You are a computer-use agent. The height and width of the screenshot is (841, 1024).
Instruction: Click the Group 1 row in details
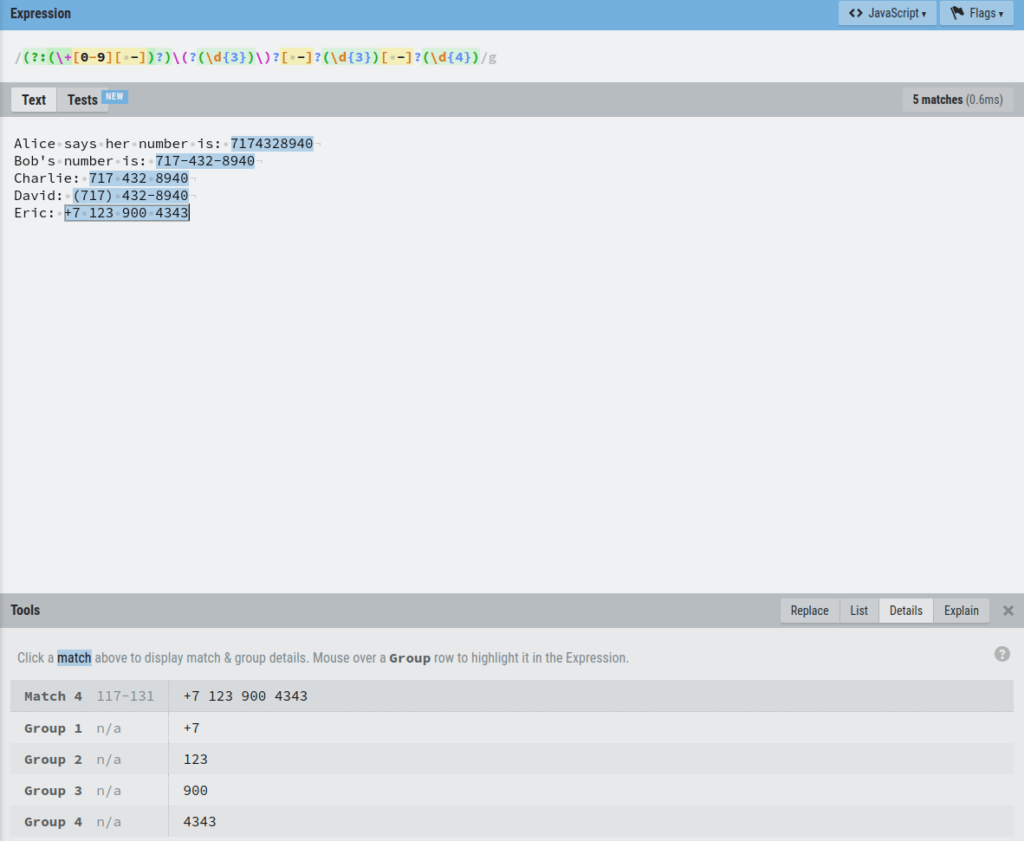pos(512,728)
